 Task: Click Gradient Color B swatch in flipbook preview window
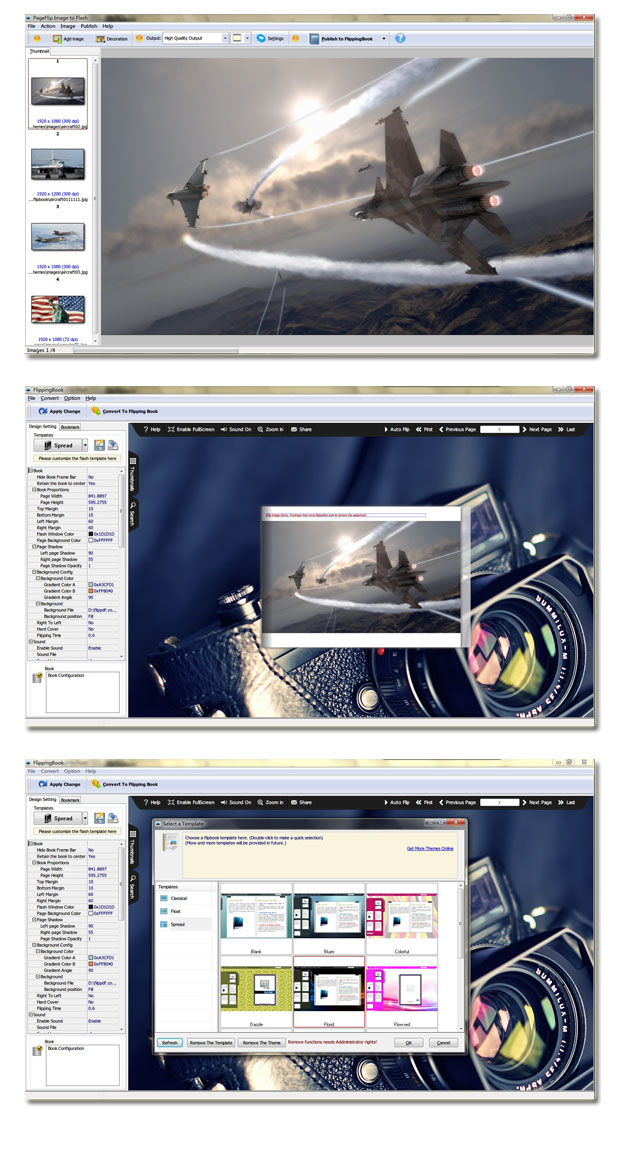coord(90,591)
